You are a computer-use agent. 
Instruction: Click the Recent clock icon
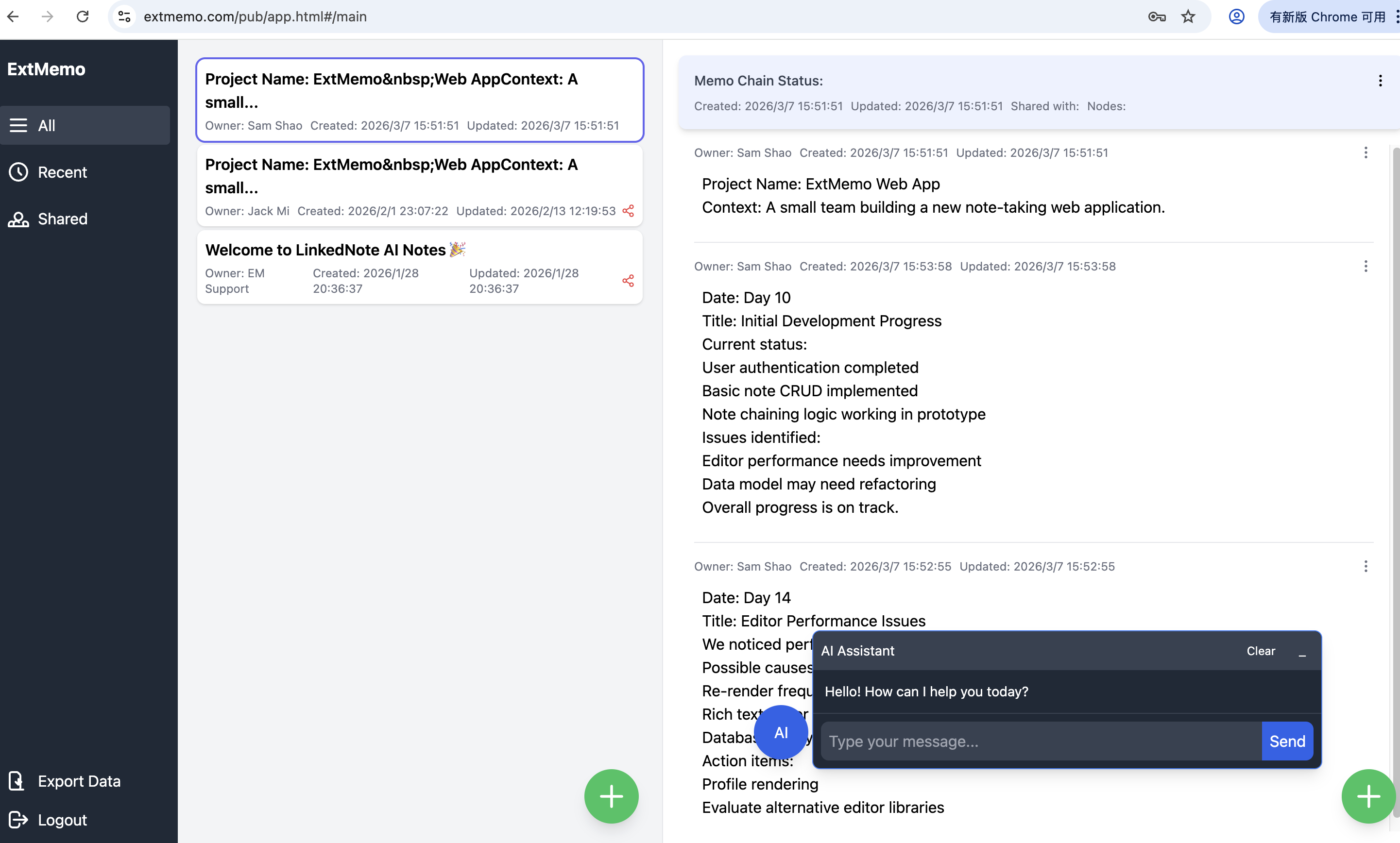click(x=18, y=172)
